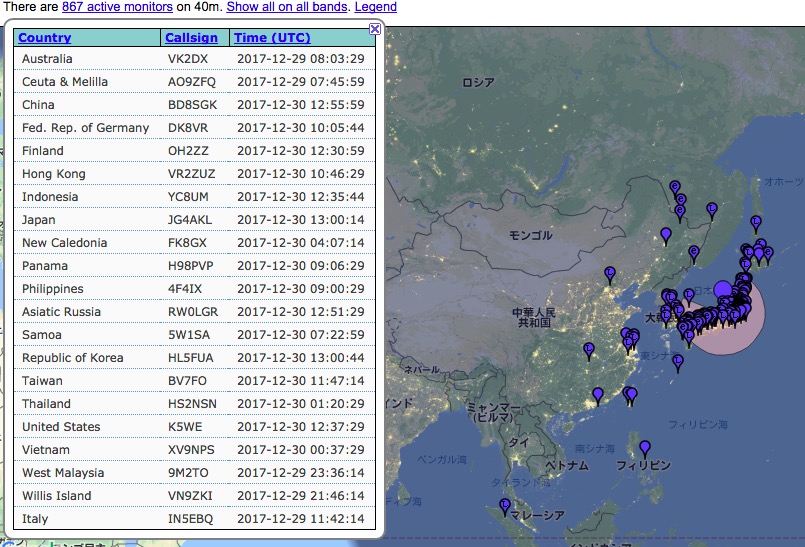Sort table by Time (UTC) header

(x=272, y=37)
